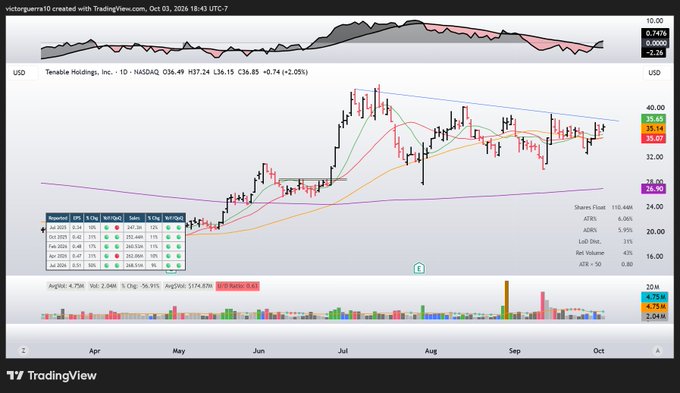Screen dimensions: 680x393
Task: Click the 0.0000 indicator value label
Action: 655,43
